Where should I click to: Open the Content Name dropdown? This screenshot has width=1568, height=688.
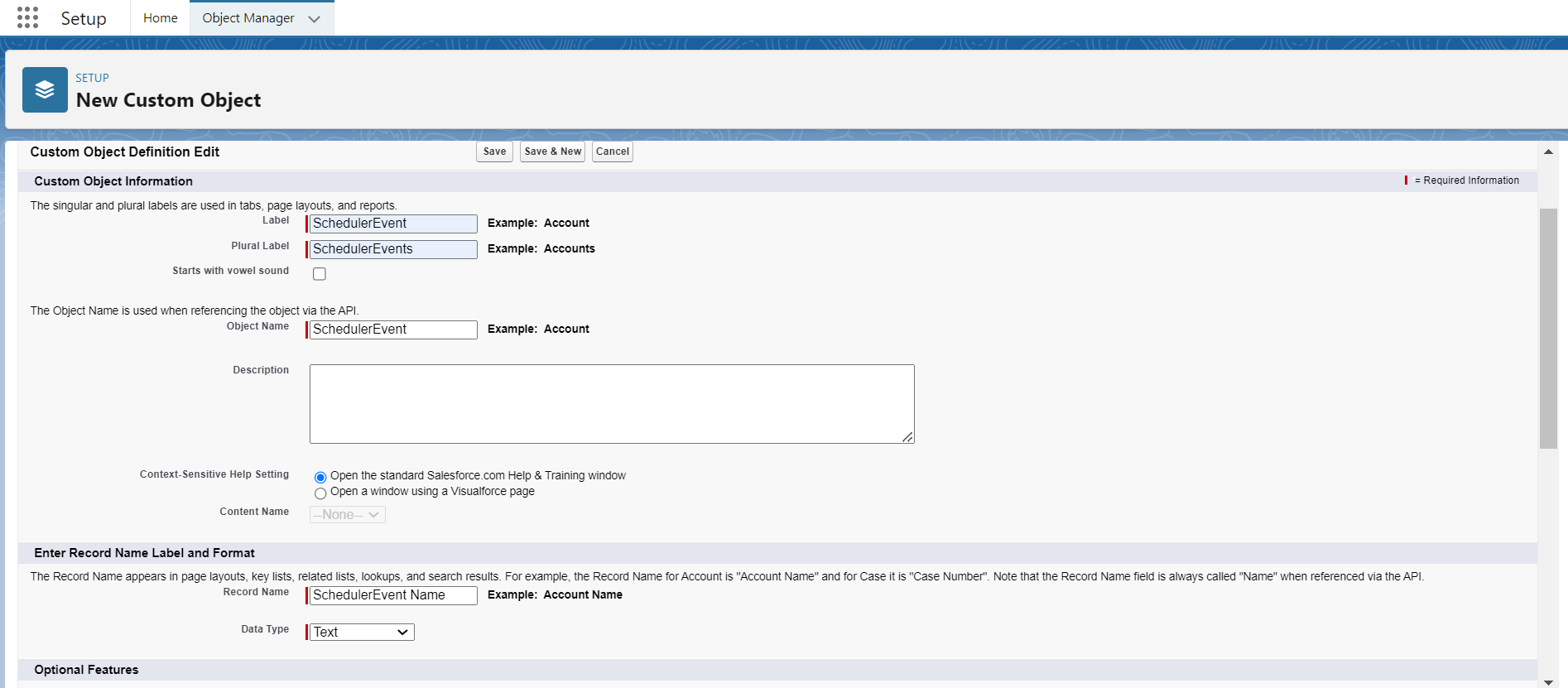pos(348,515)
